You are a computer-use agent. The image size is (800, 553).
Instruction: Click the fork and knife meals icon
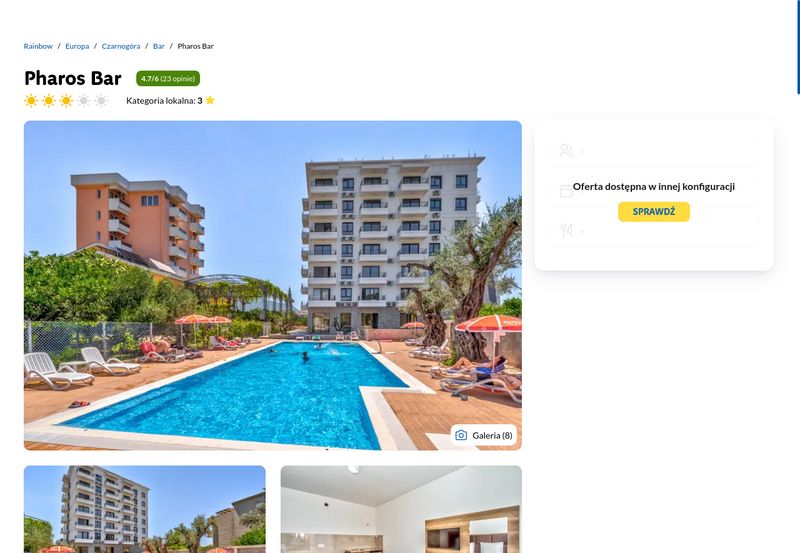pos(566,231)
